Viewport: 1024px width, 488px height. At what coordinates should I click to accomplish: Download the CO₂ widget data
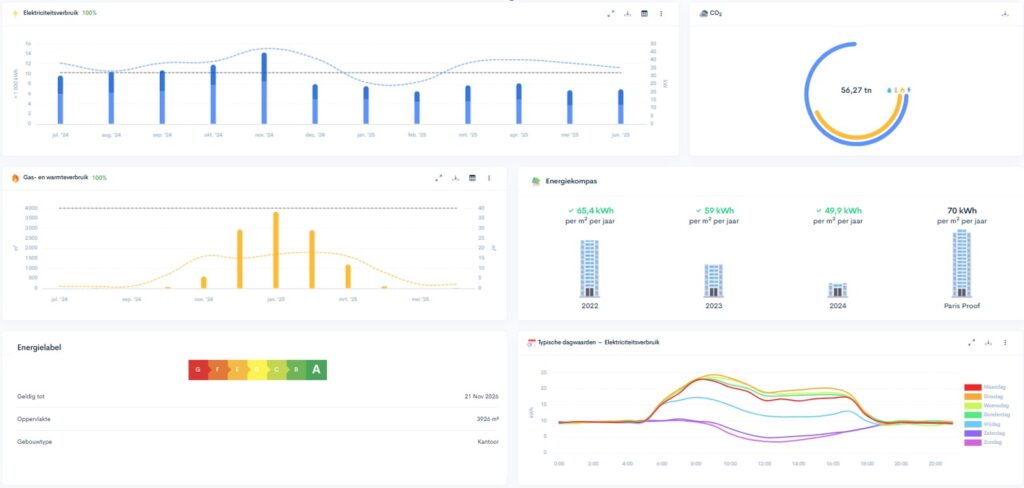(1004, 14)
